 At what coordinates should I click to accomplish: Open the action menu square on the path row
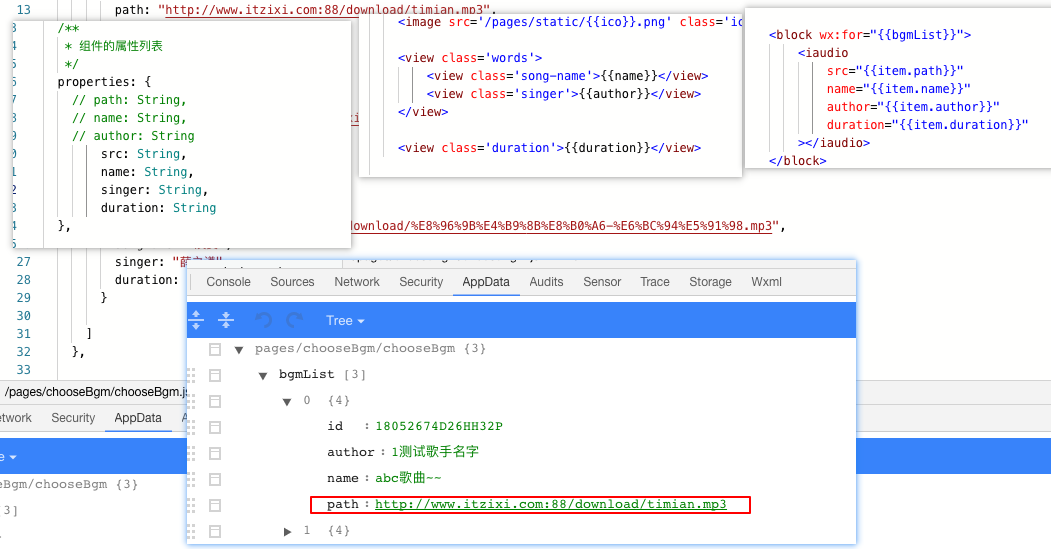214,505
